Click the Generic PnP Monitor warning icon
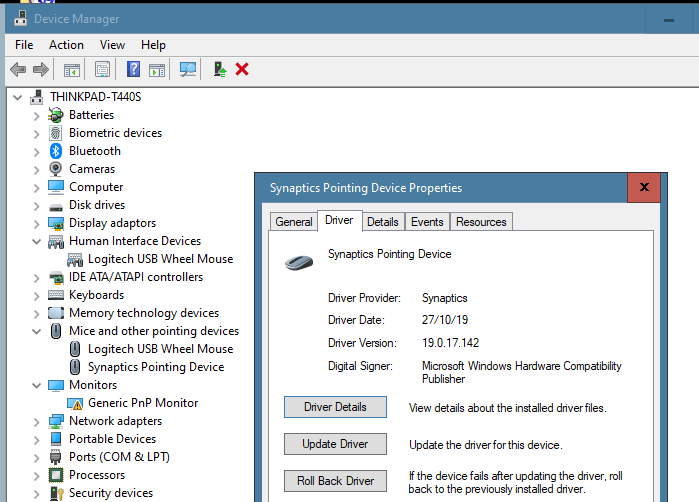Viewport: 699px width, 502px height. tap(76, 403)
